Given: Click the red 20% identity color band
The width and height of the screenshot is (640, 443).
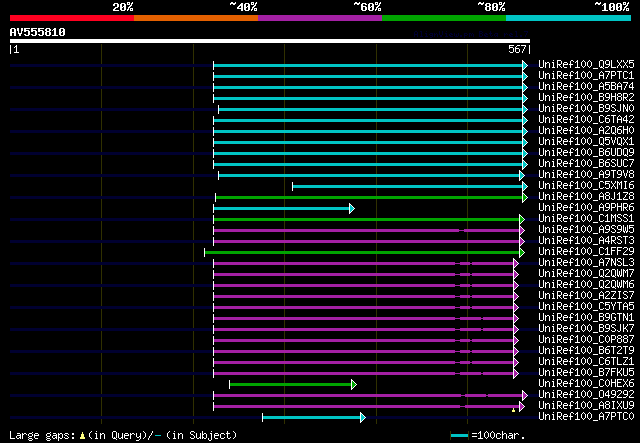Looking at the screenshot, I should click(x=72, y=18).
